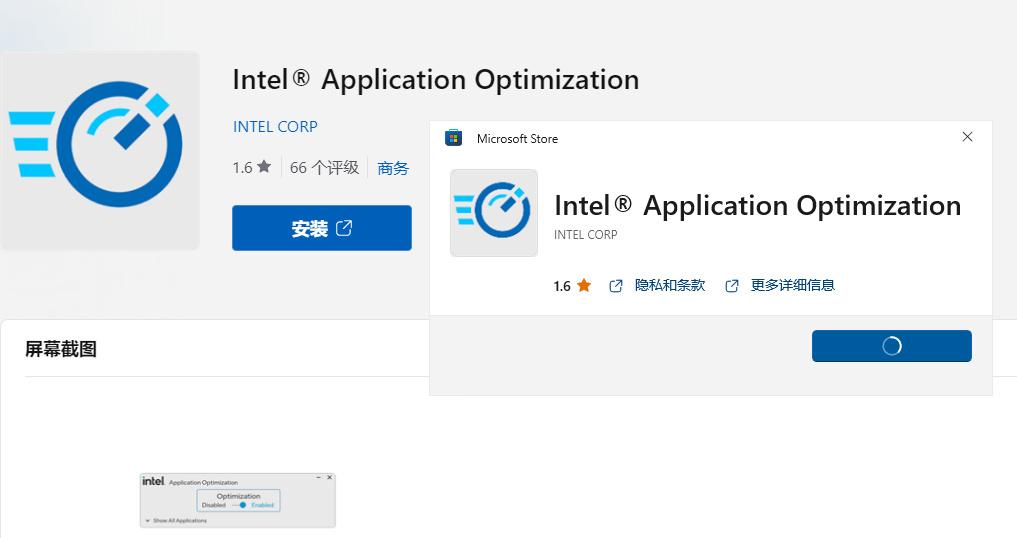Image resolution: width=1017 pixels, height=538 pixels.
Task: Click the large Intel Application Optimization app icon
Action: [x=99, y=150]
